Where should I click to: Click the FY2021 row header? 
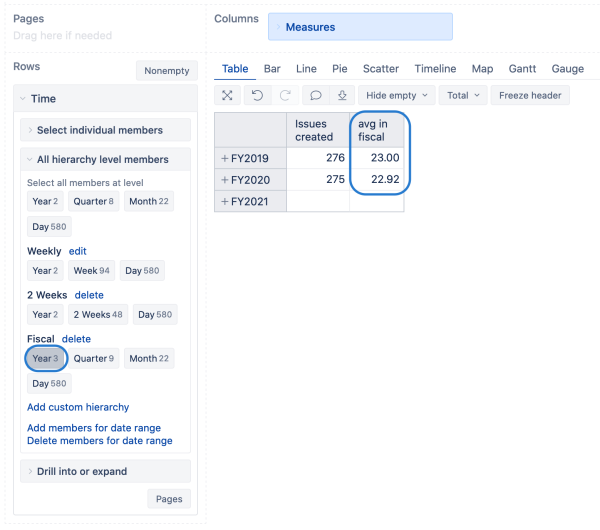[x=251, y=201]
